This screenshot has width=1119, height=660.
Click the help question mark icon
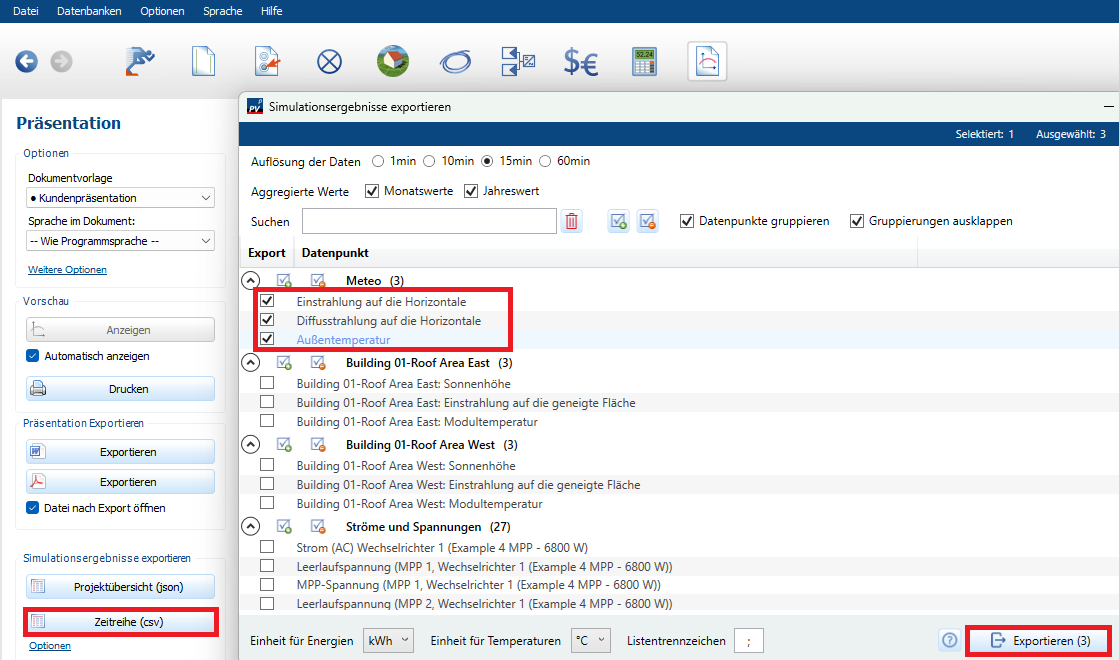point(949,640)
